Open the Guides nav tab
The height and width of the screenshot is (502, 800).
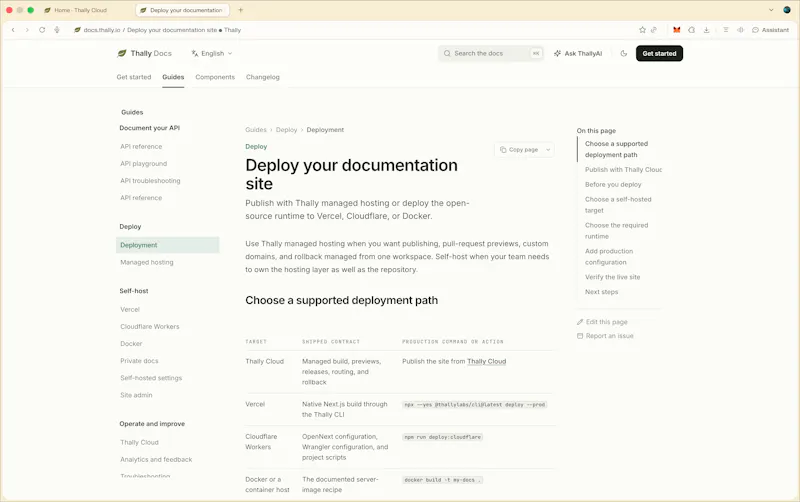click(x=173, y=77)
